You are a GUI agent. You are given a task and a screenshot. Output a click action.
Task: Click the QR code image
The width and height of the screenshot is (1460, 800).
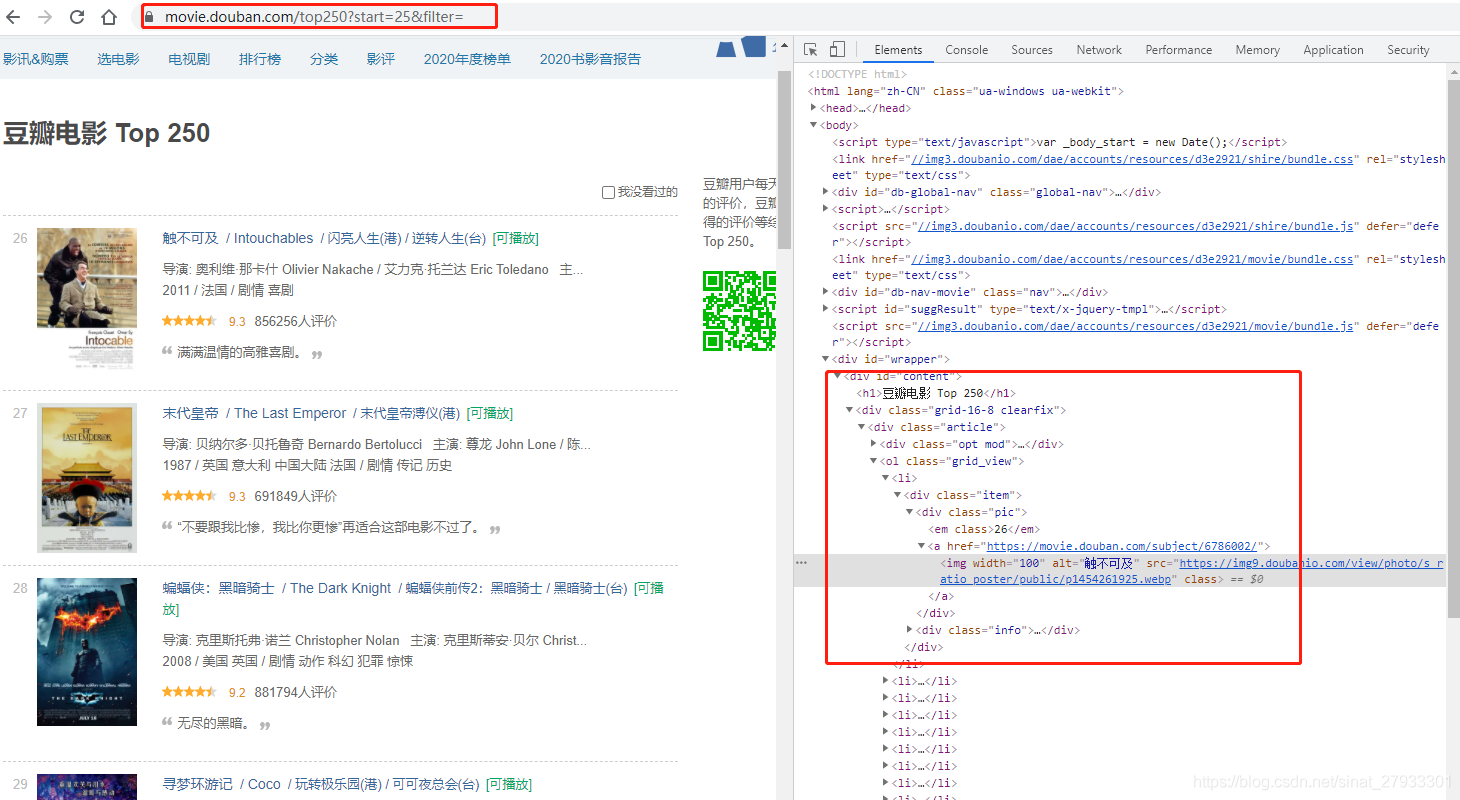[x=739, y=311]
